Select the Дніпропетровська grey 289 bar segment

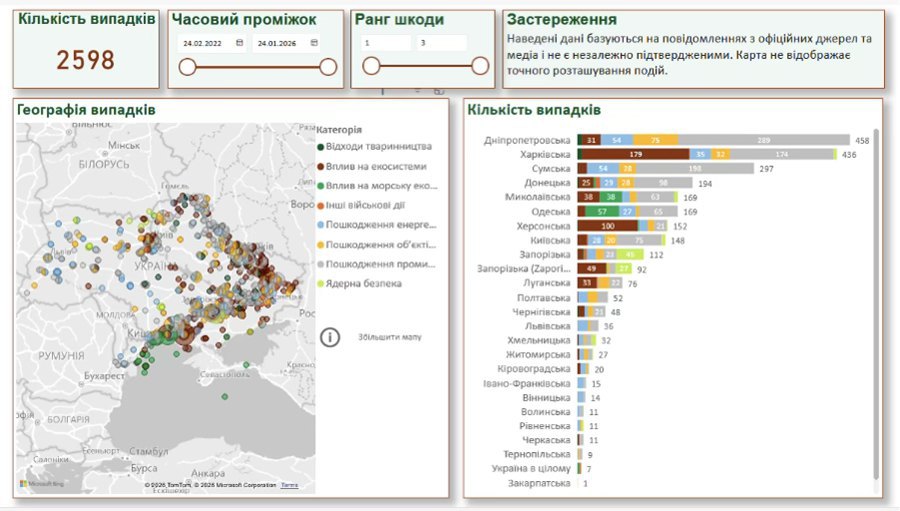(x=764, y=141)
